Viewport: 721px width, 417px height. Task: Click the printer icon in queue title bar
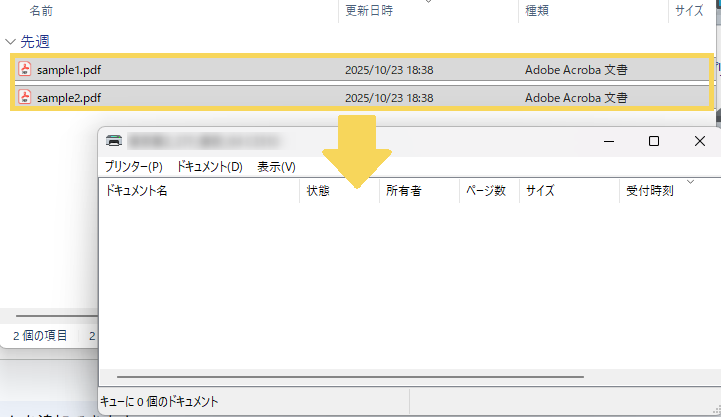(114, 142)
